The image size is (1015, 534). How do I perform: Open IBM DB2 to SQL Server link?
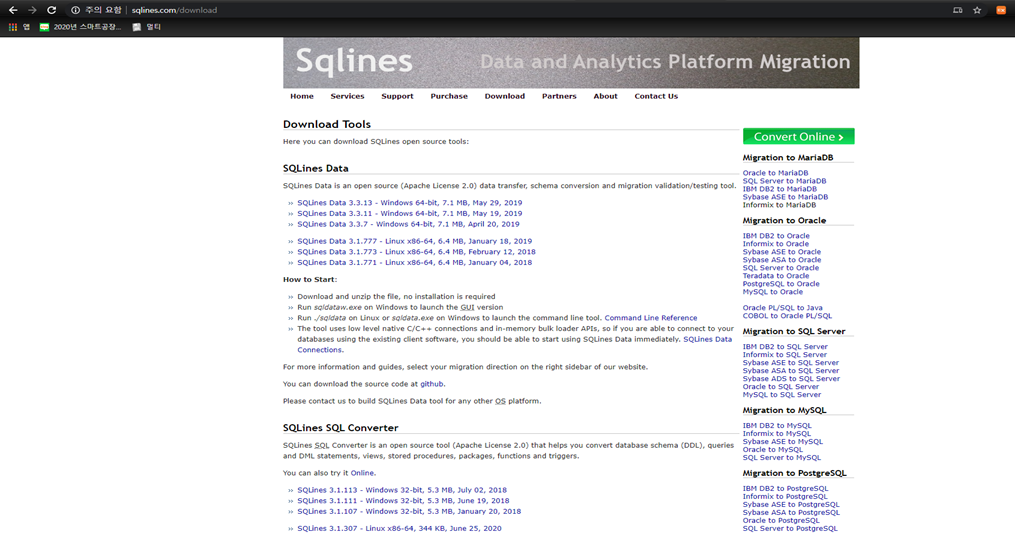point(785,347)
